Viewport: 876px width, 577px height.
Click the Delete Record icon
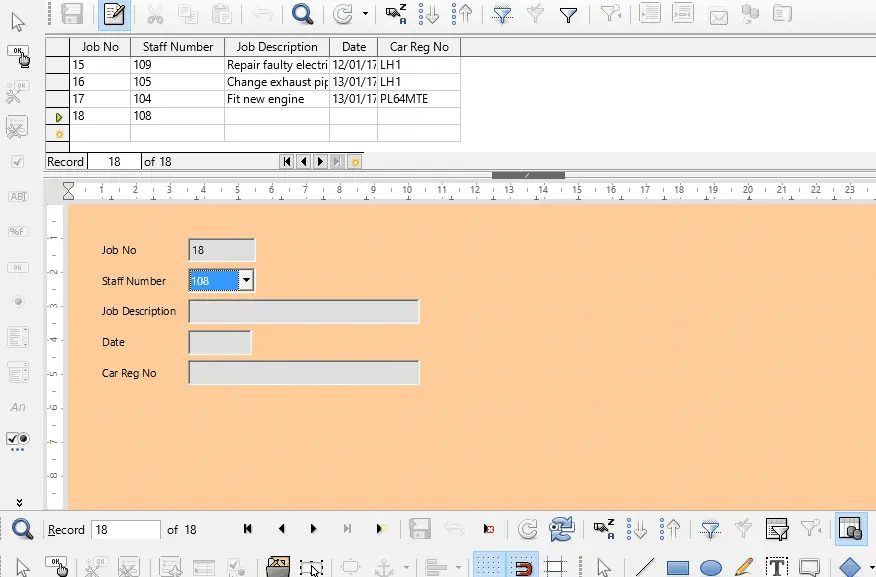[489, 529]
